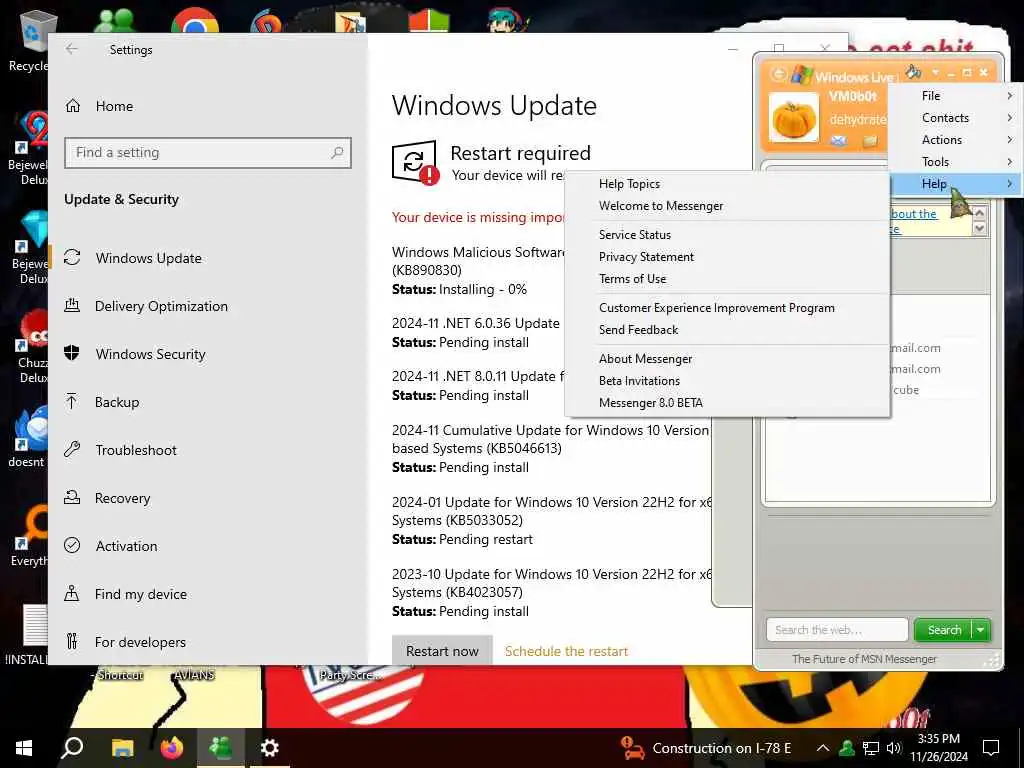Viewport: 1024px width, 768px height.
Task: Click the Search the web input field
Action: coord(837,630)
